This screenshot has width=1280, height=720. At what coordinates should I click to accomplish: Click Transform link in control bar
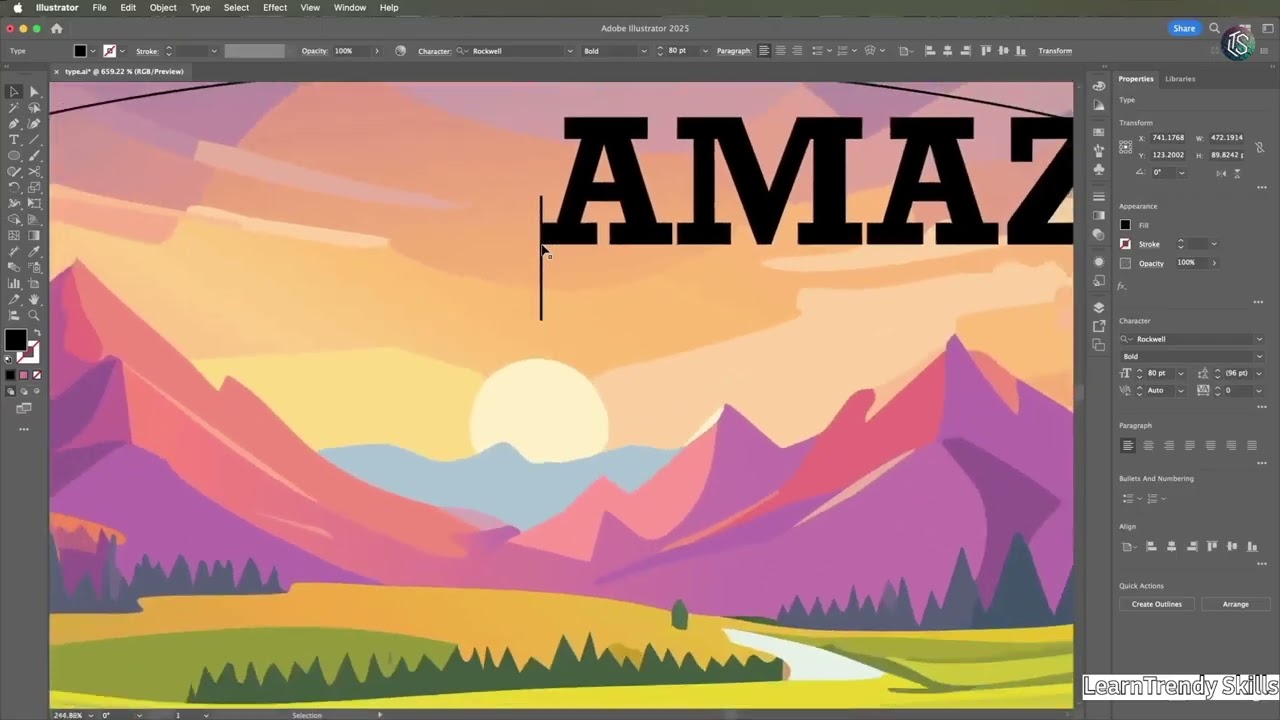coord(1055,51)
